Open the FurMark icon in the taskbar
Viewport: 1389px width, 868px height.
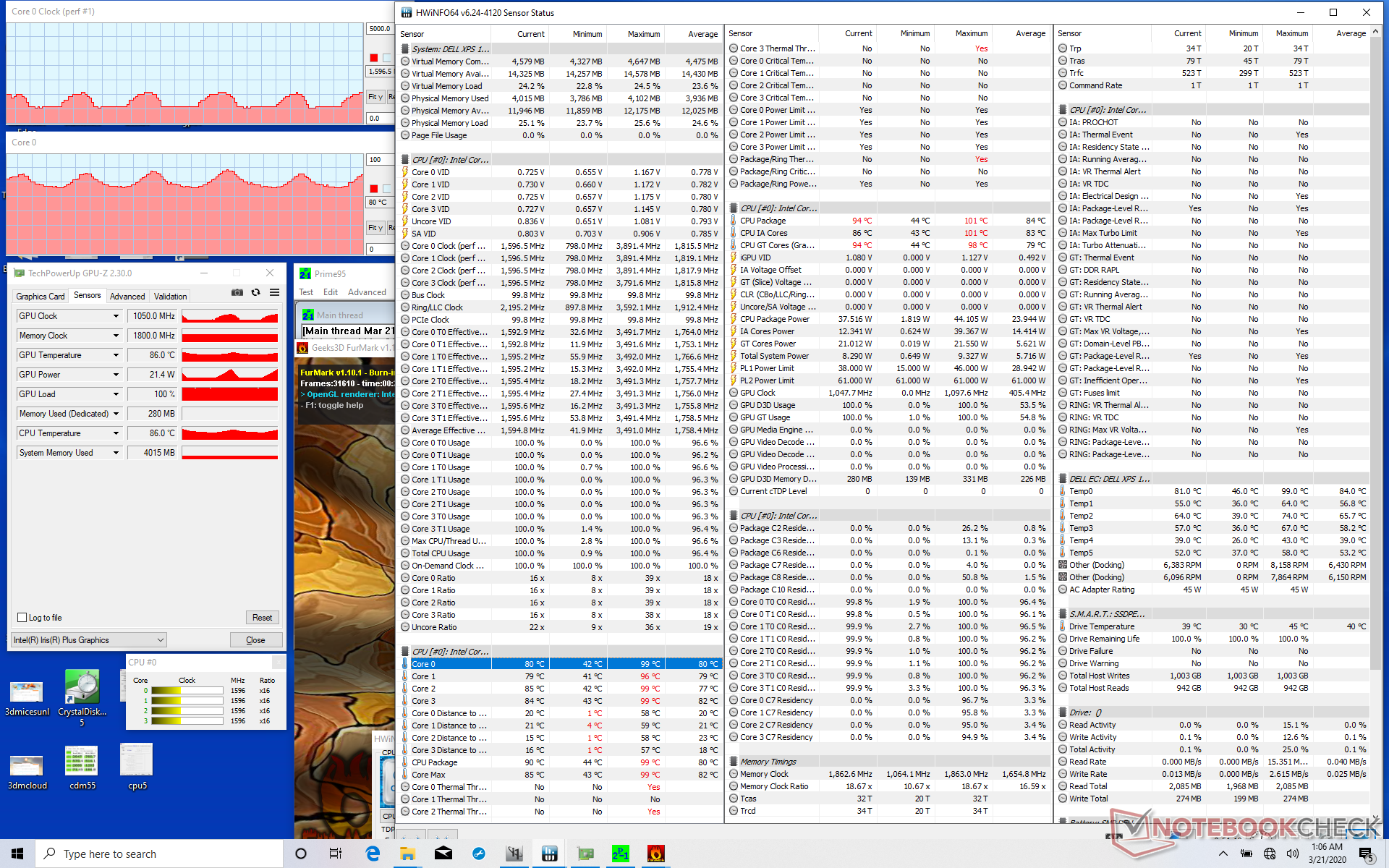click(x=655, y=854)
